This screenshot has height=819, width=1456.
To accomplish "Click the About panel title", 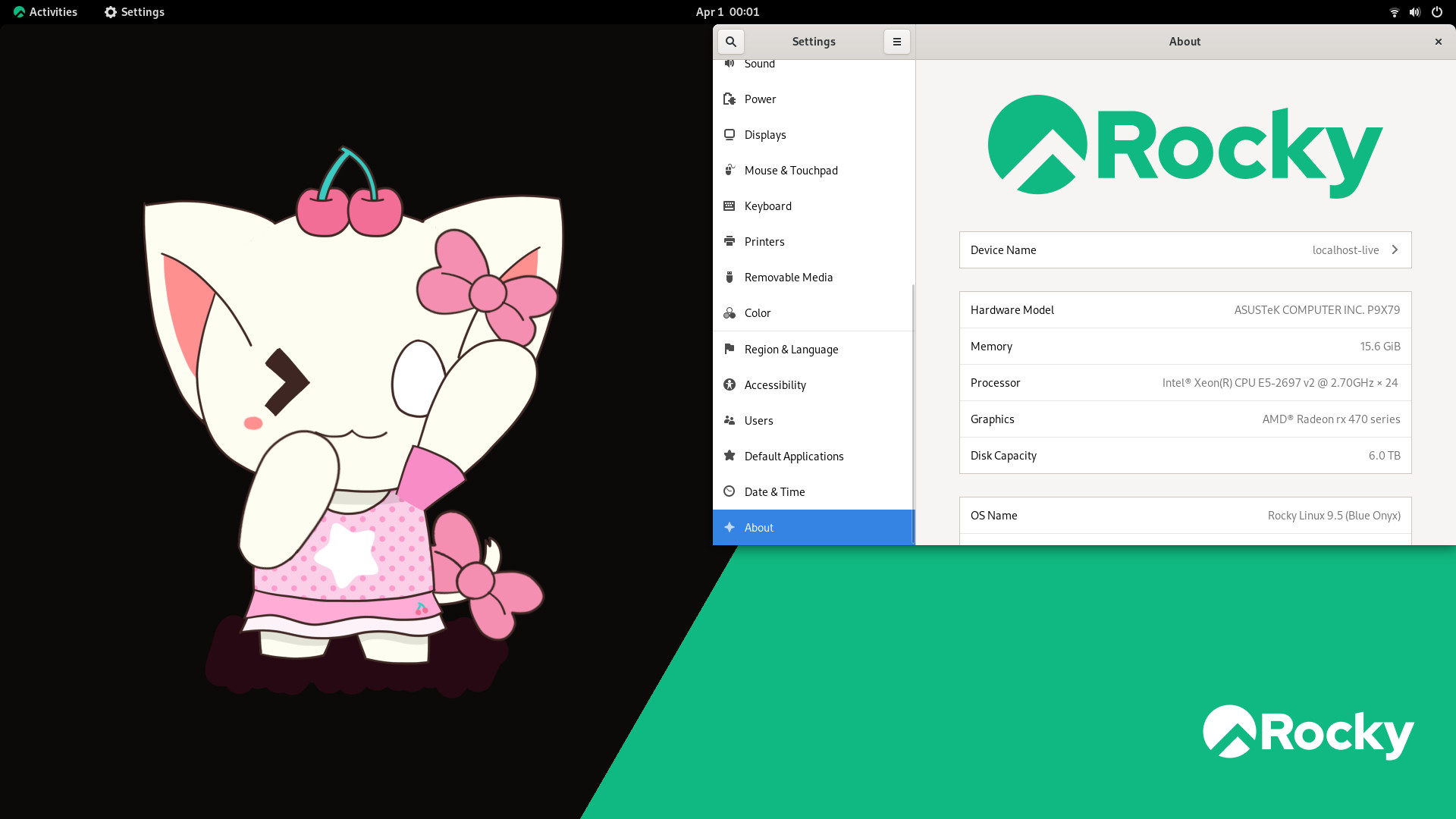I will coord(1185,42).
